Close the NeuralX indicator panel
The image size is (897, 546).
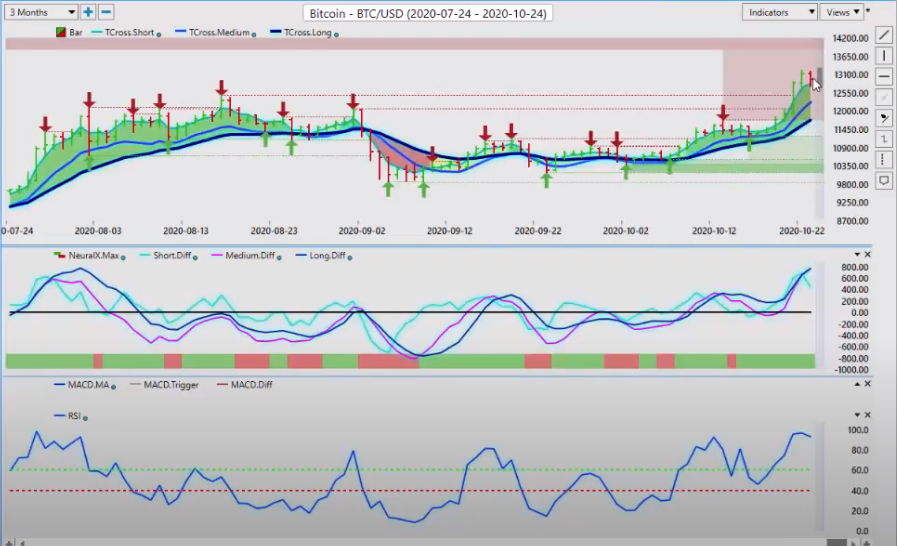[867, 255]
